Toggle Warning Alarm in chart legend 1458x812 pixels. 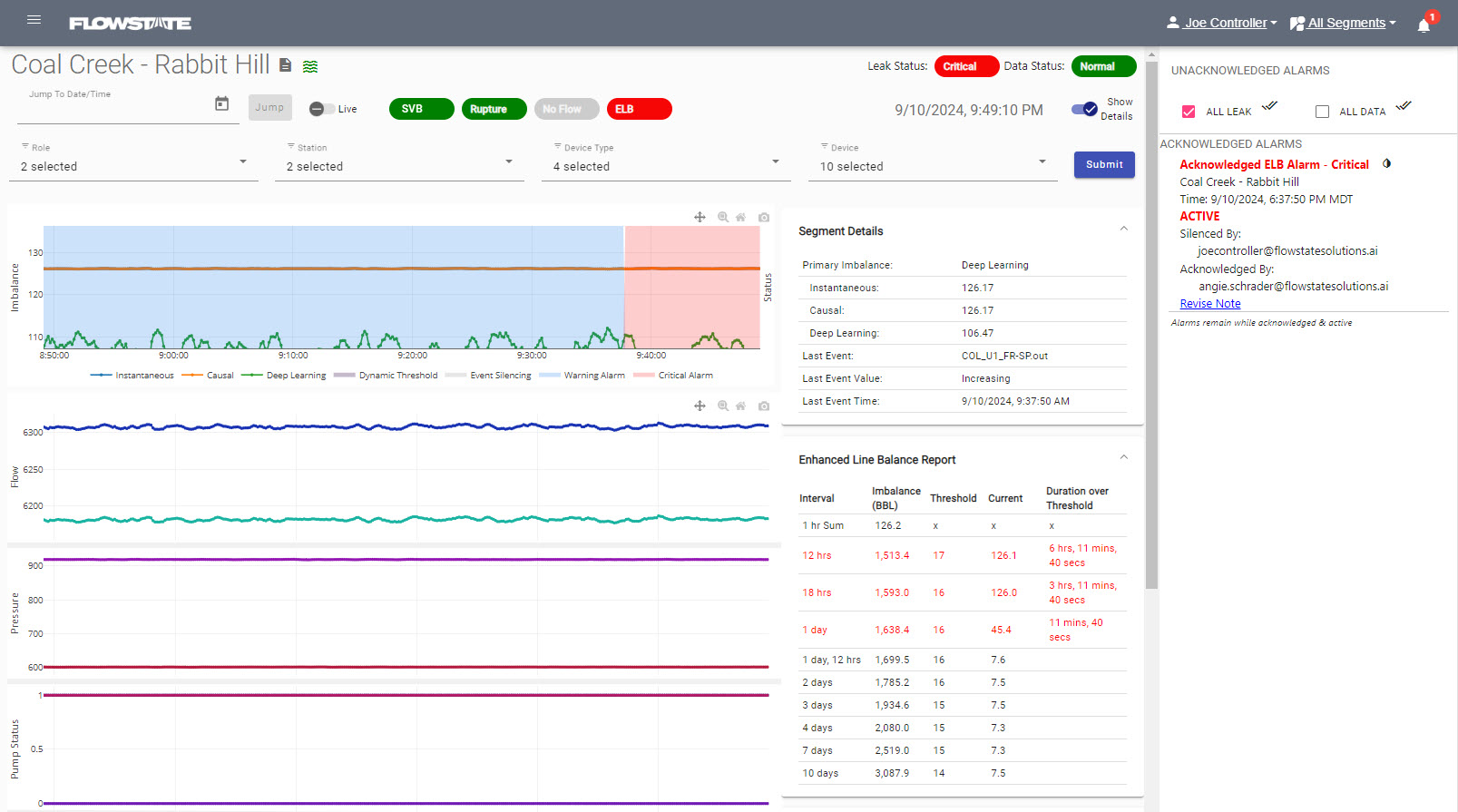582,376
